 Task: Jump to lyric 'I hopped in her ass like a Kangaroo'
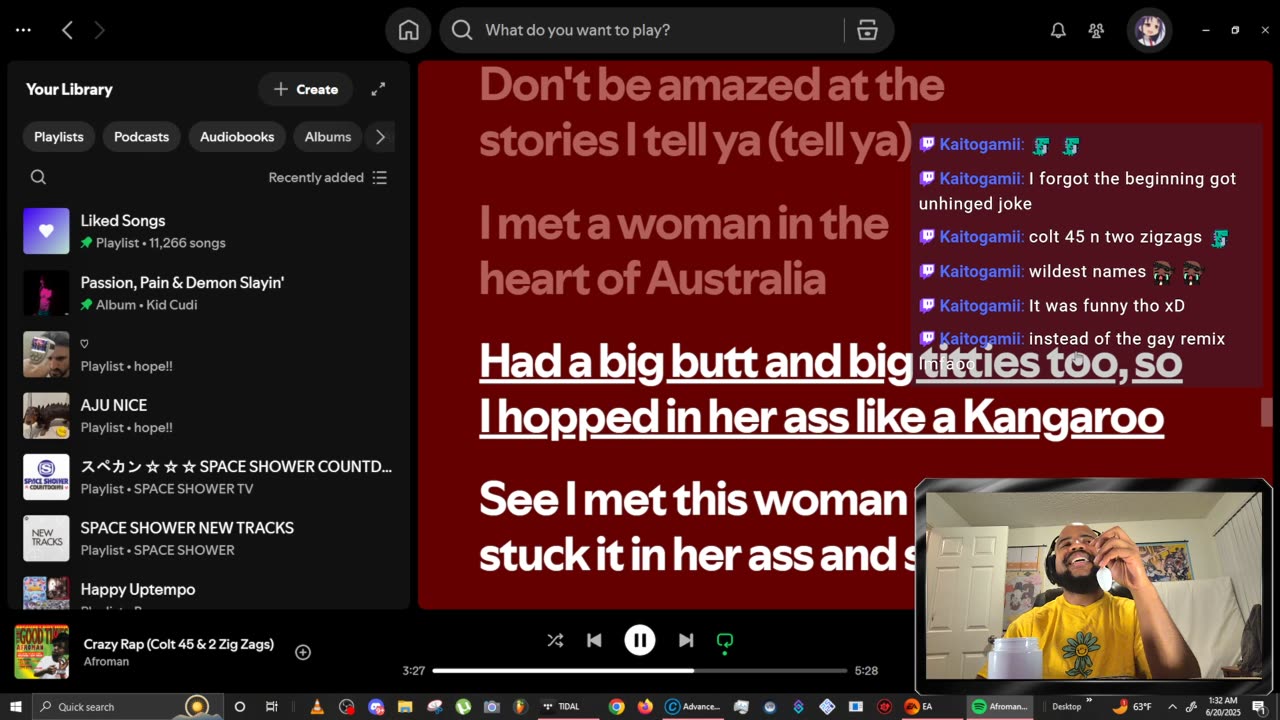(x=821, y=417)
